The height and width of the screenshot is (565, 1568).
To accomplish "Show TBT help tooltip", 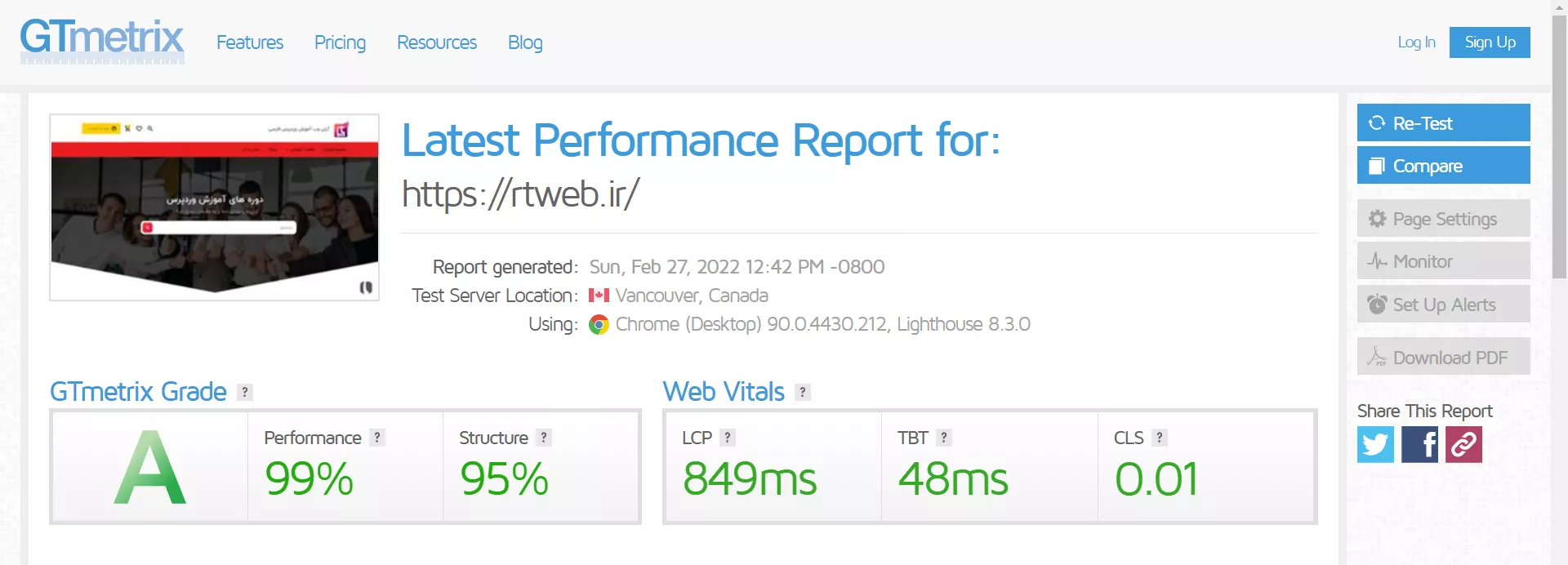I will pos(943,438).
